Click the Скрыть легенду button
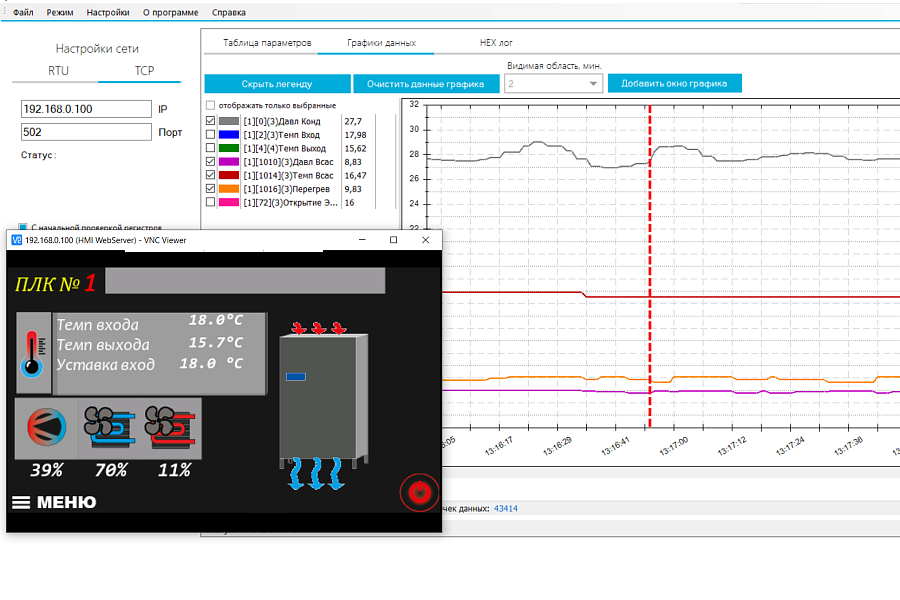 (277, 84)
